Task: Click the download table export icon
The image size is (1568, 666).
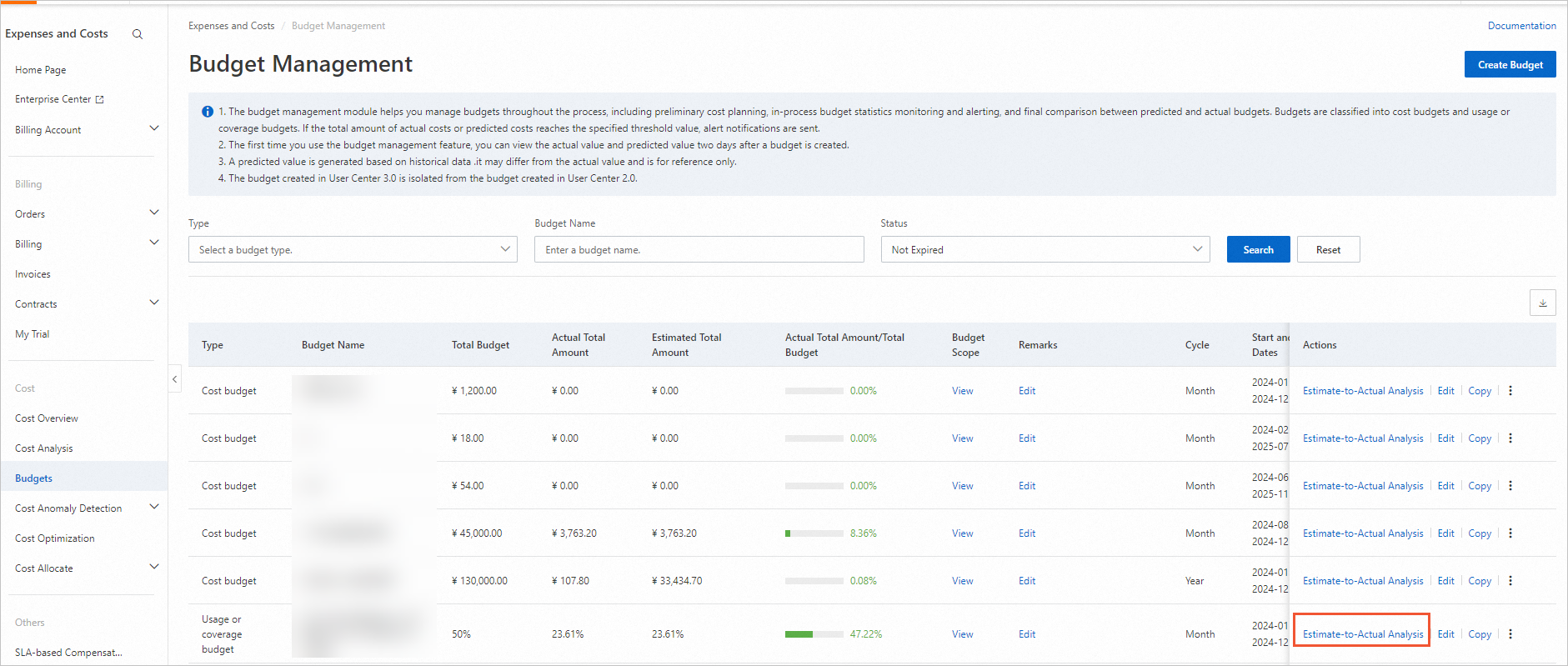Action: (1542, 303)
